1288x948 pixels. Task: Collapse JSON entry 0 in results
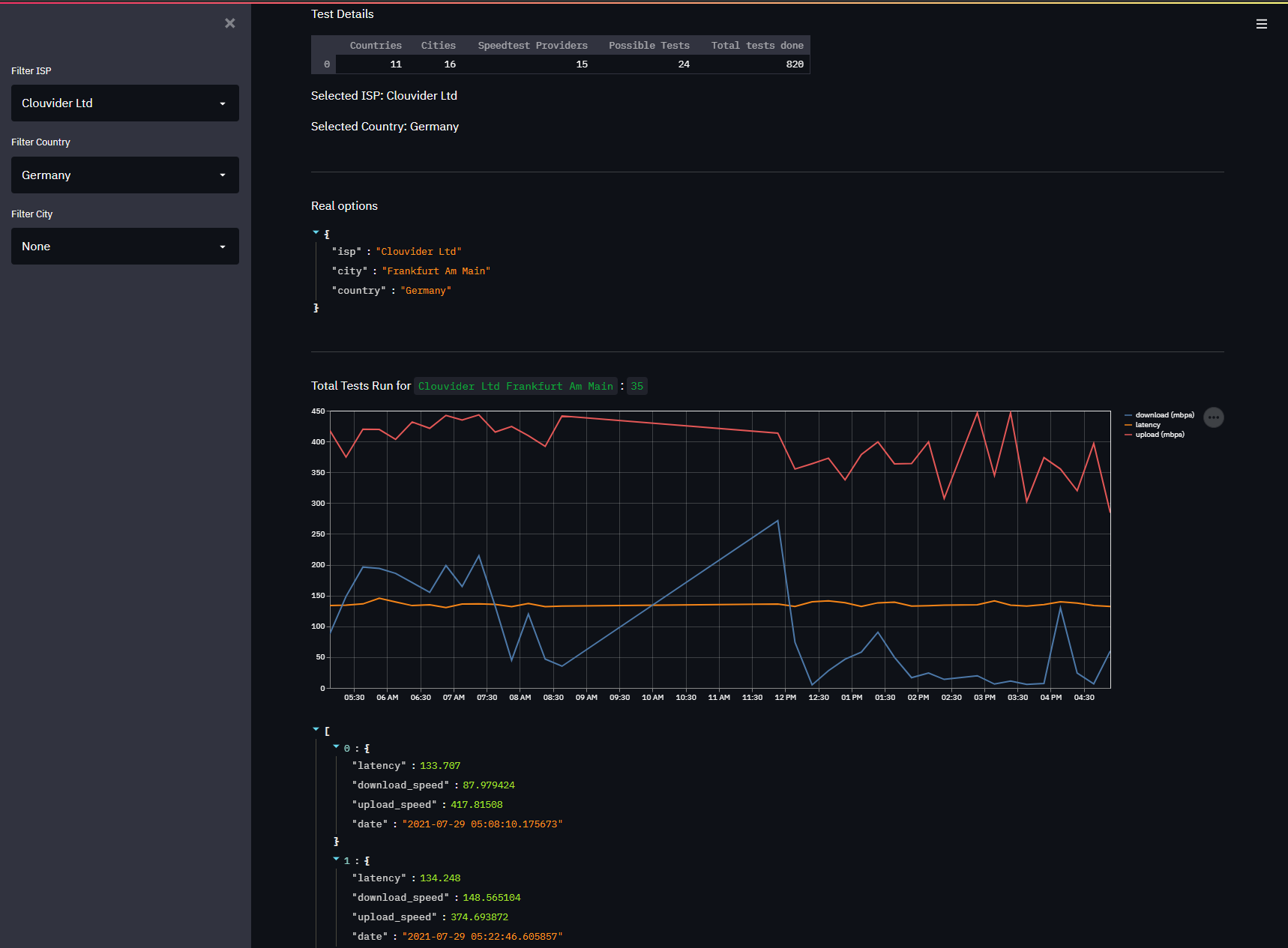tap(337, 747)
